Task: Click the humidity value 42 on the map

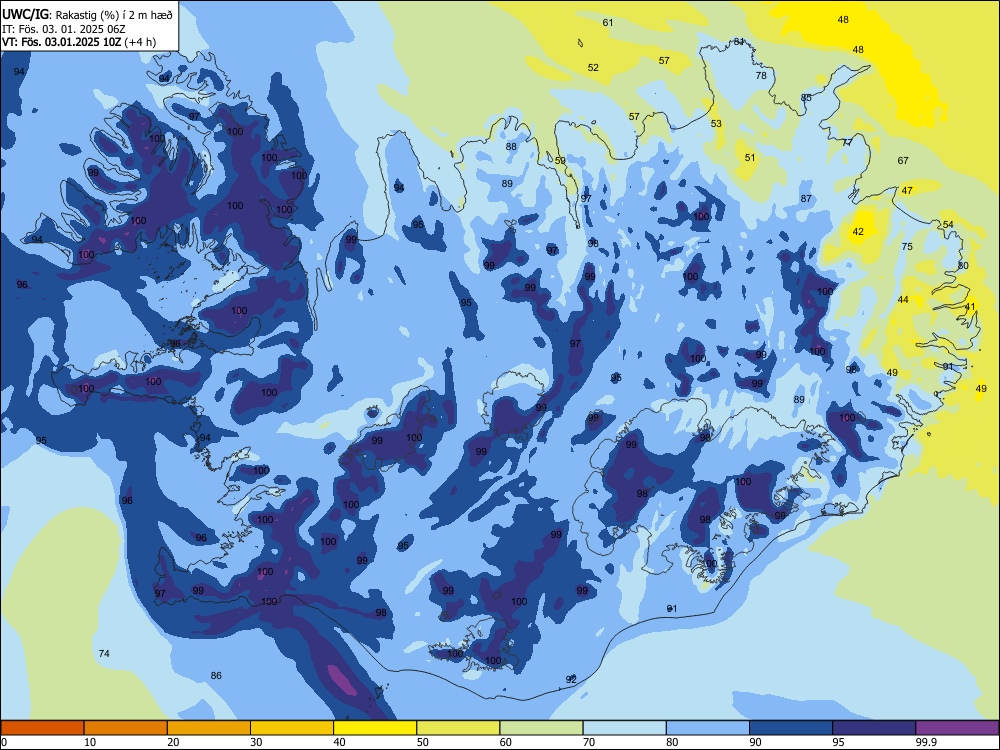Action: 858,231
